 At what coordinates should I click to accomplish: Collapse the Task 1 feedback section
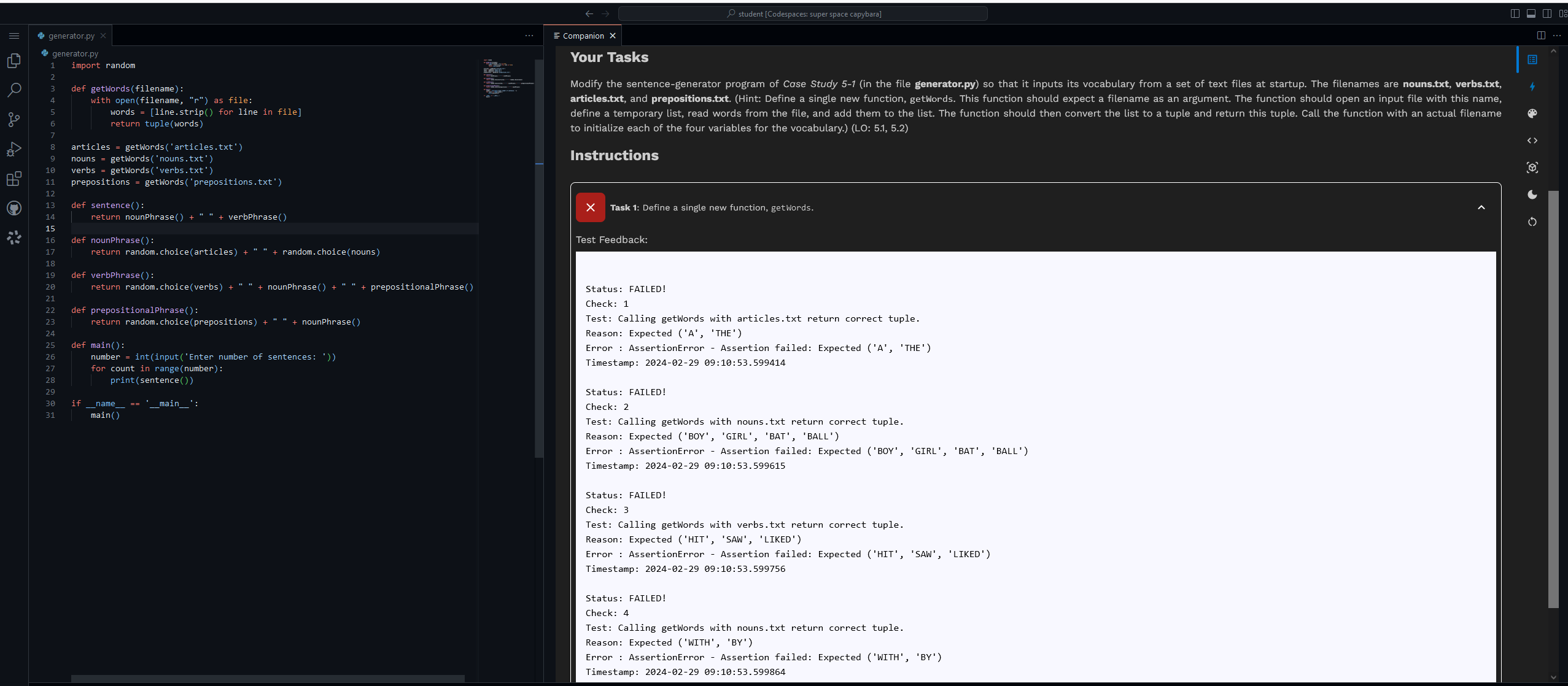pyautogui.click(x=1481, y=207)
